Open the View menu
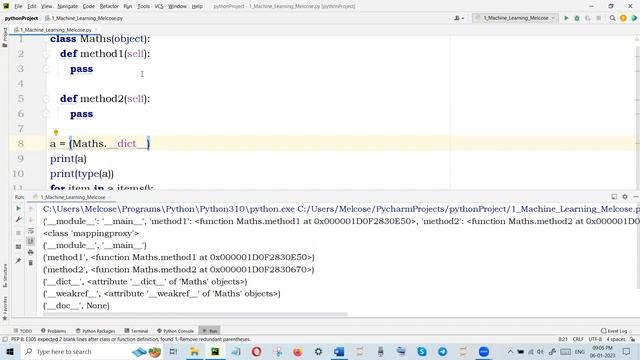Screen dimensions: 640x360 pyautogui.click(x=47, y=6)
